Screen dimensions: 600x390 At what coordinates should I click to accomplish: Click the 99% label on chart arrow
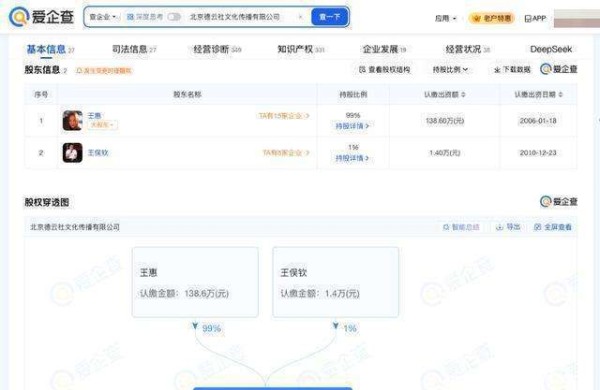point(212,328)
